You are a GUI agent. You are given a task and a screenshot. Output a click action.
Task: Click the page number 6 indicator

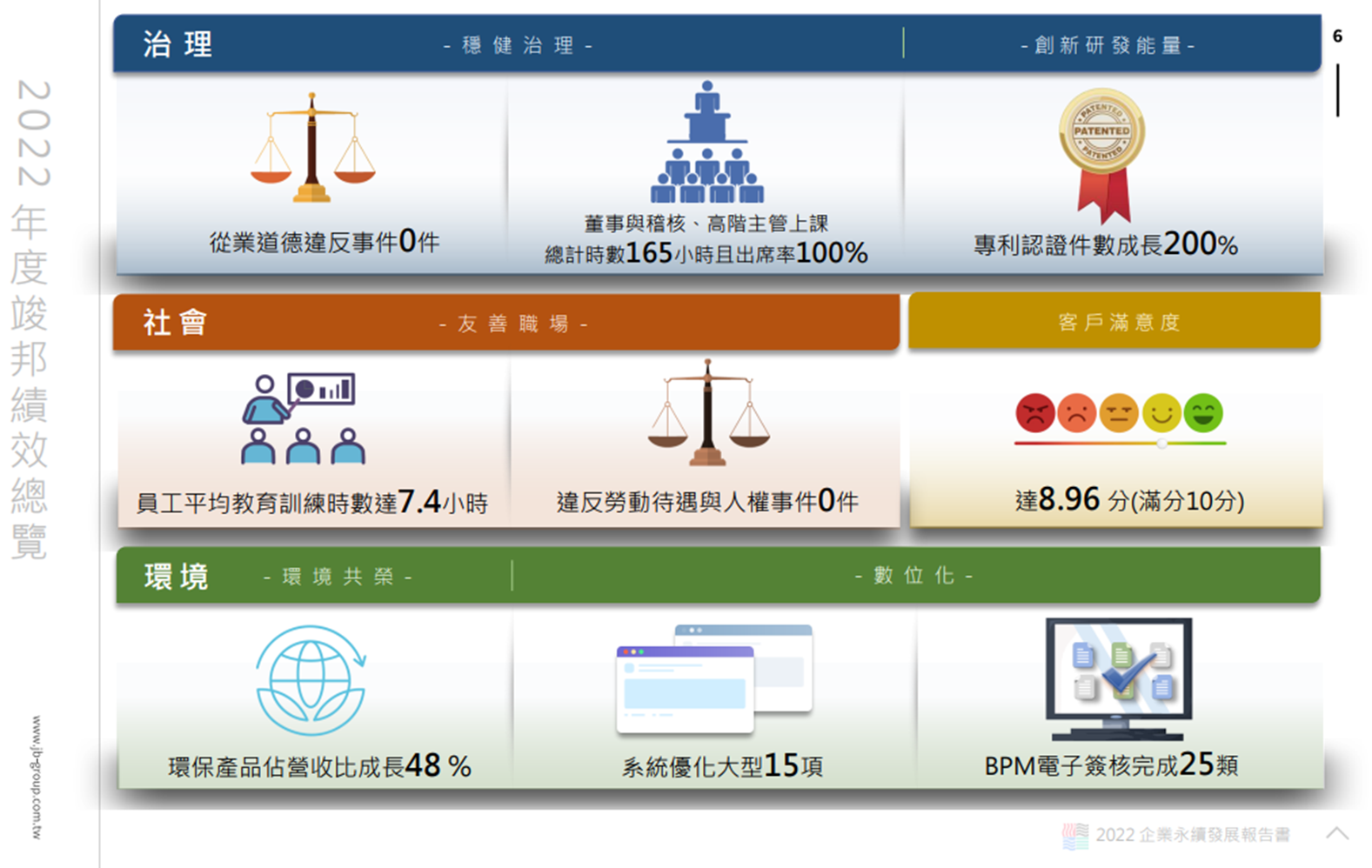coord(1337,37)
